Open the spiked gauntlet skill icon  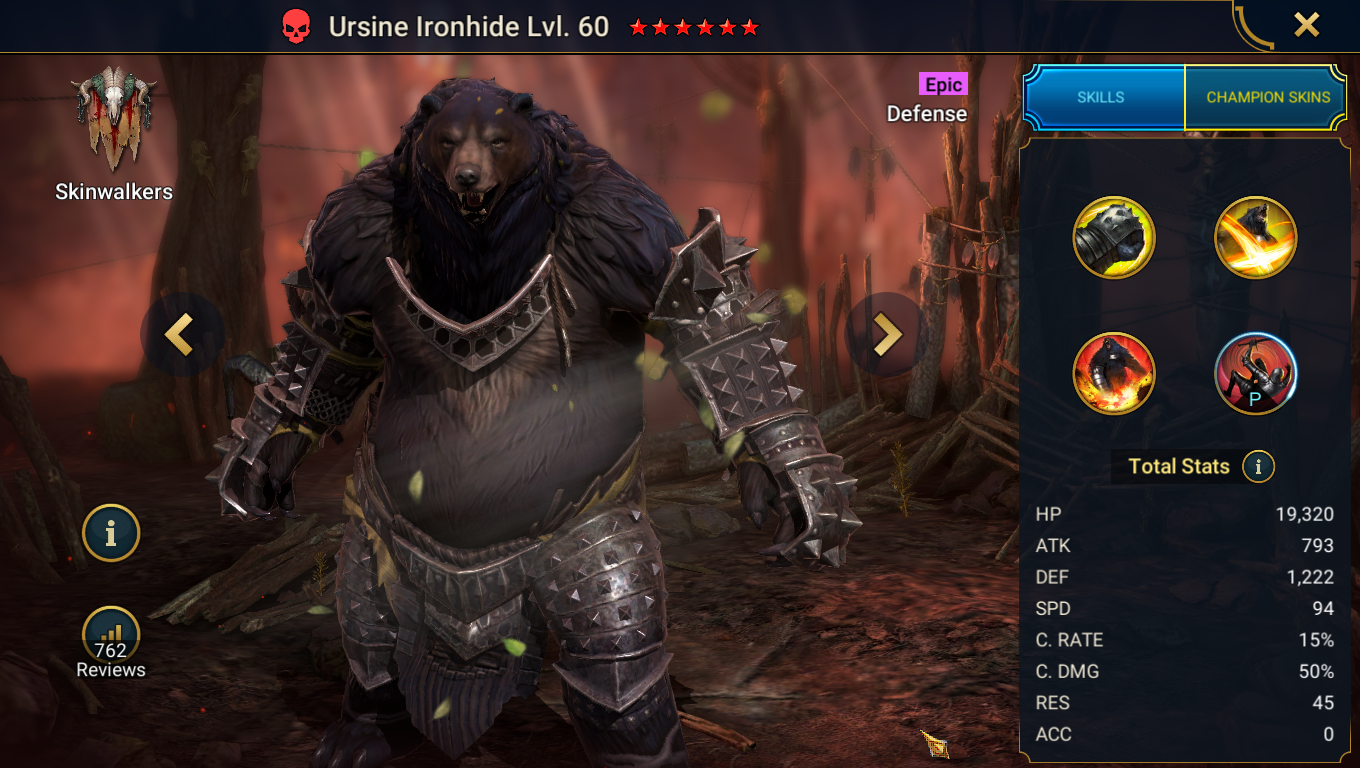click(x=1114, y=238)
